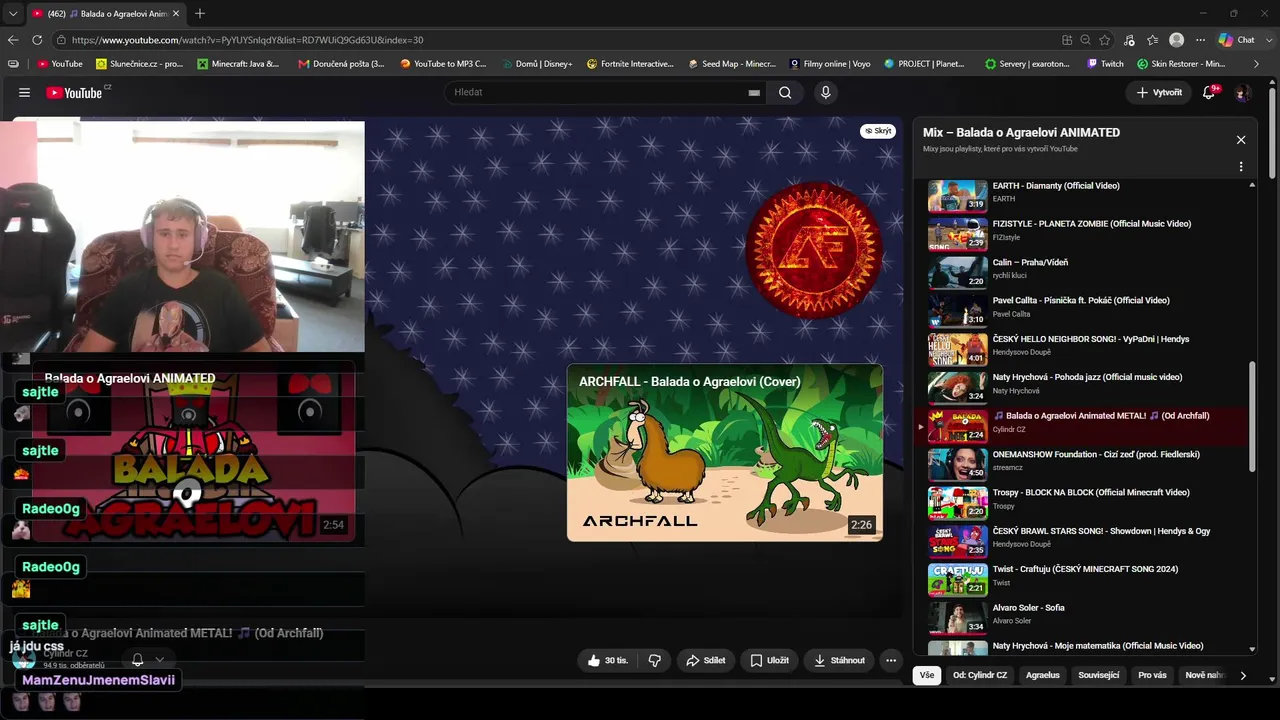Open the browser Chat assistant button
The image size is (1280, 720).
click(1237, 40)
